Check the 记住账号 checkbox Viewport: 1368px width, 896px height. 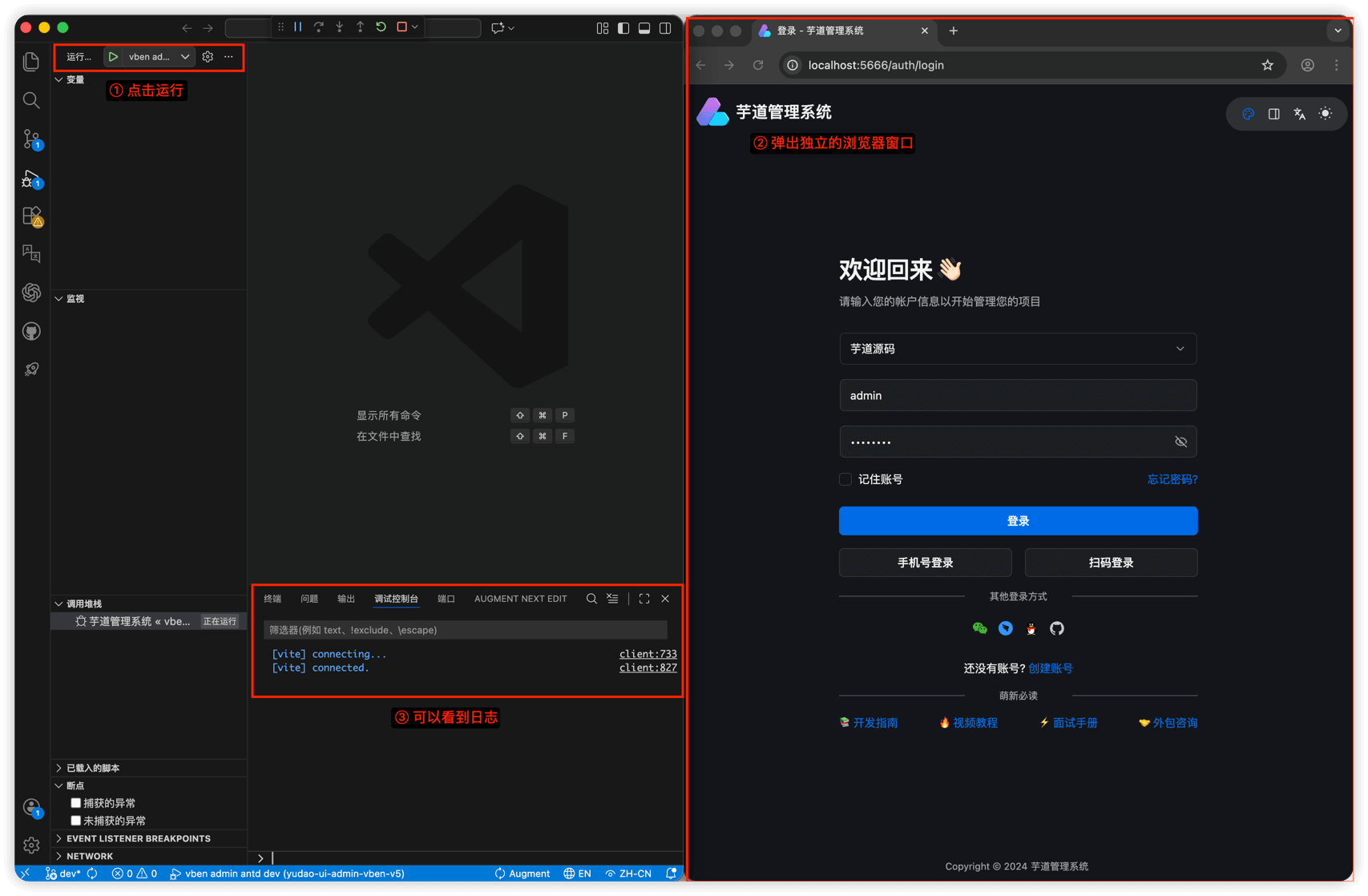tap(845, 479)
